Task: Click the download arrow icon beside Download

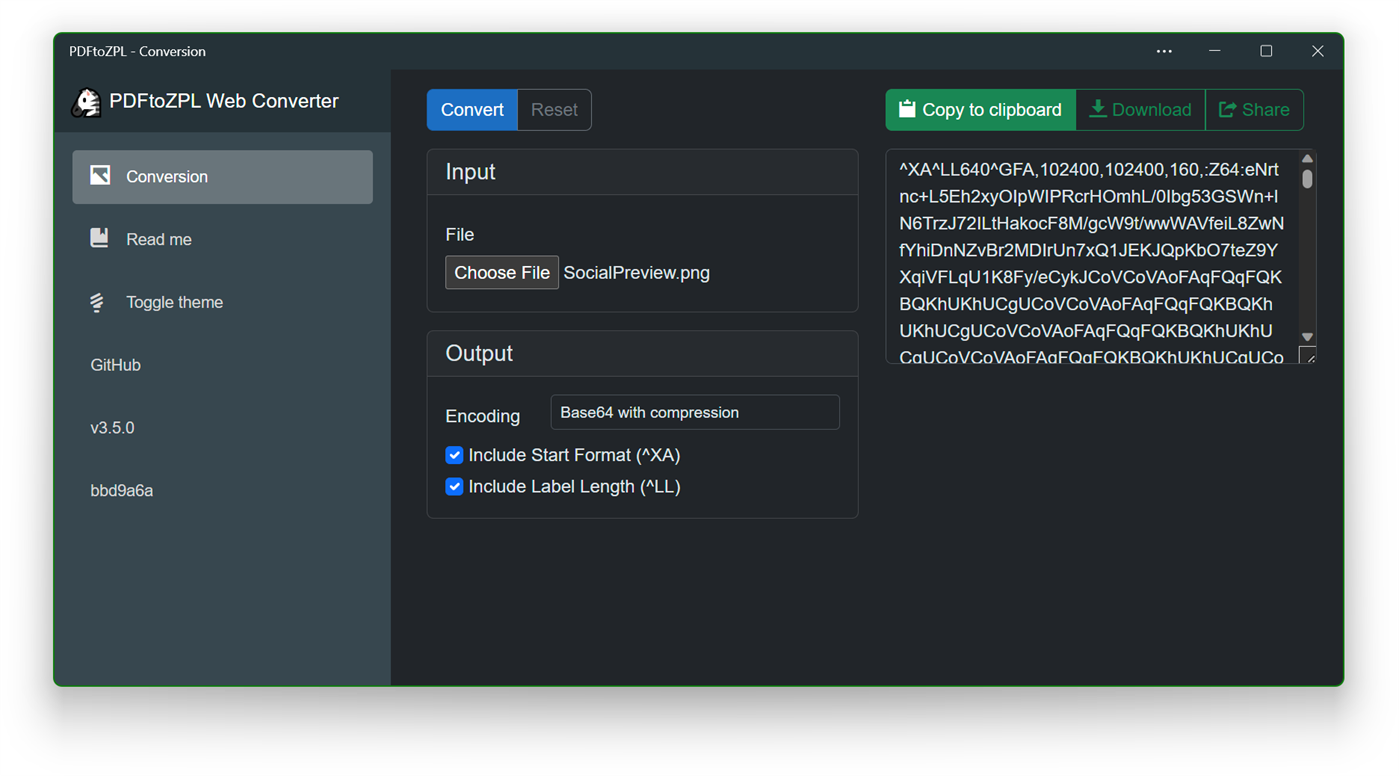Action: click(1101, 109)
